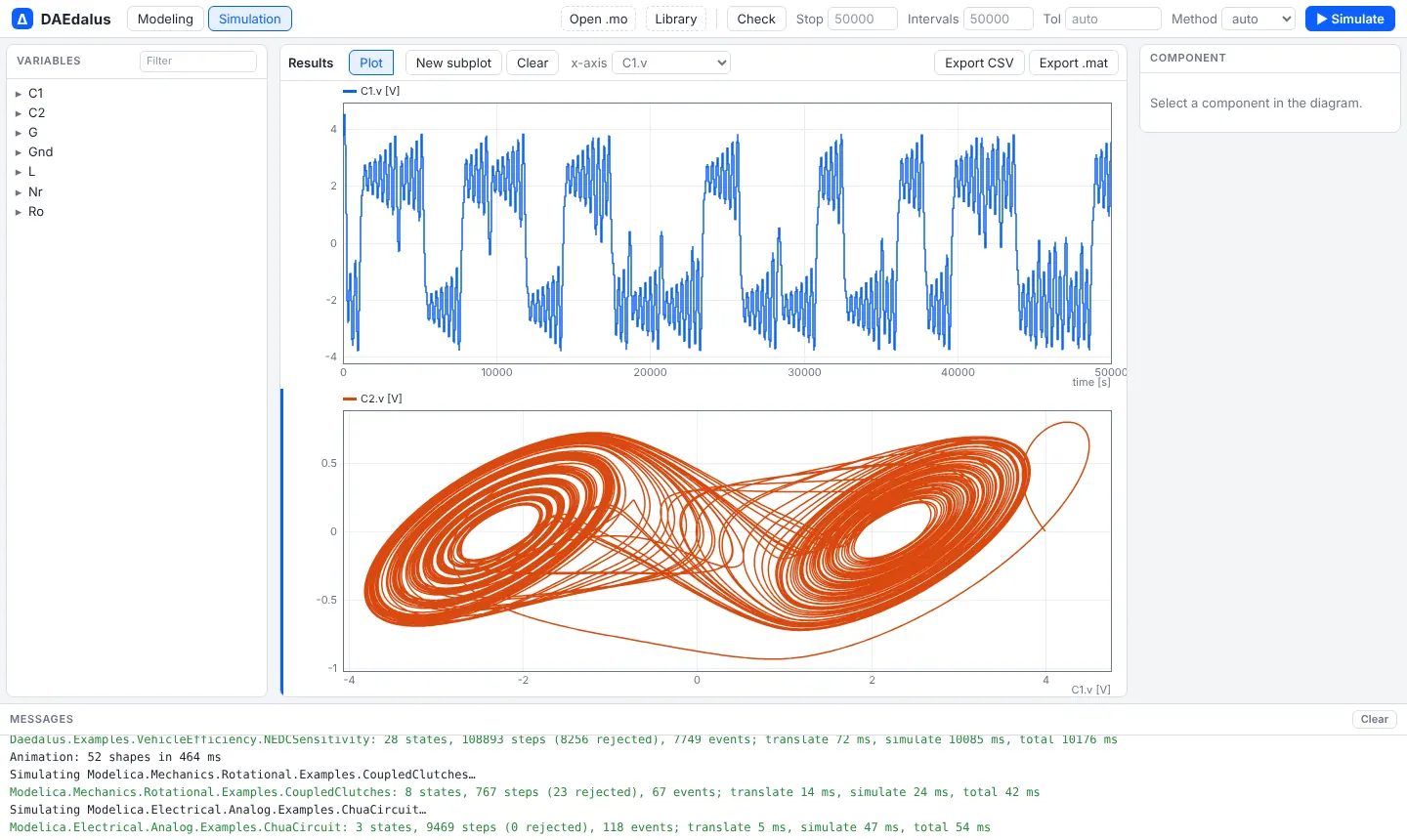Open the Library
The image size is (1407, 840).
pyautogui.click(x=676, y=19)
